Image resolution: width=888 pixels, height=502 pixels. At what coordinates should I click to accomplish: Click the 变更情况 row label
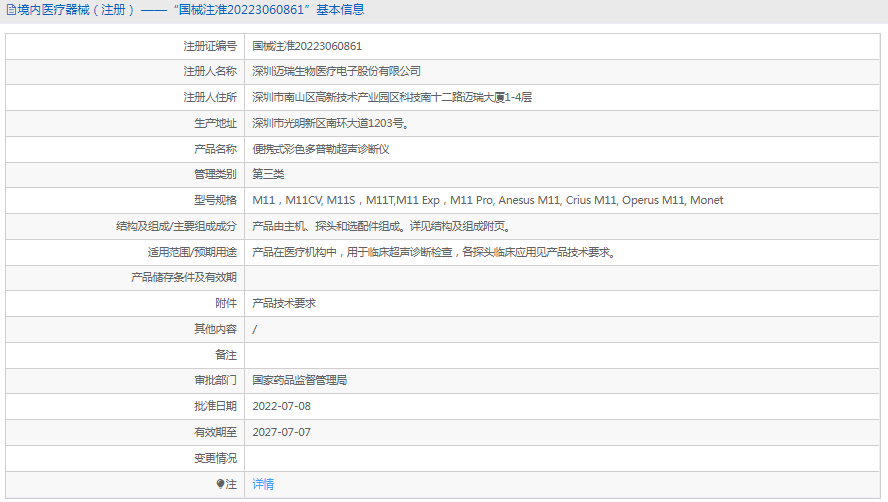coord(215,458)
